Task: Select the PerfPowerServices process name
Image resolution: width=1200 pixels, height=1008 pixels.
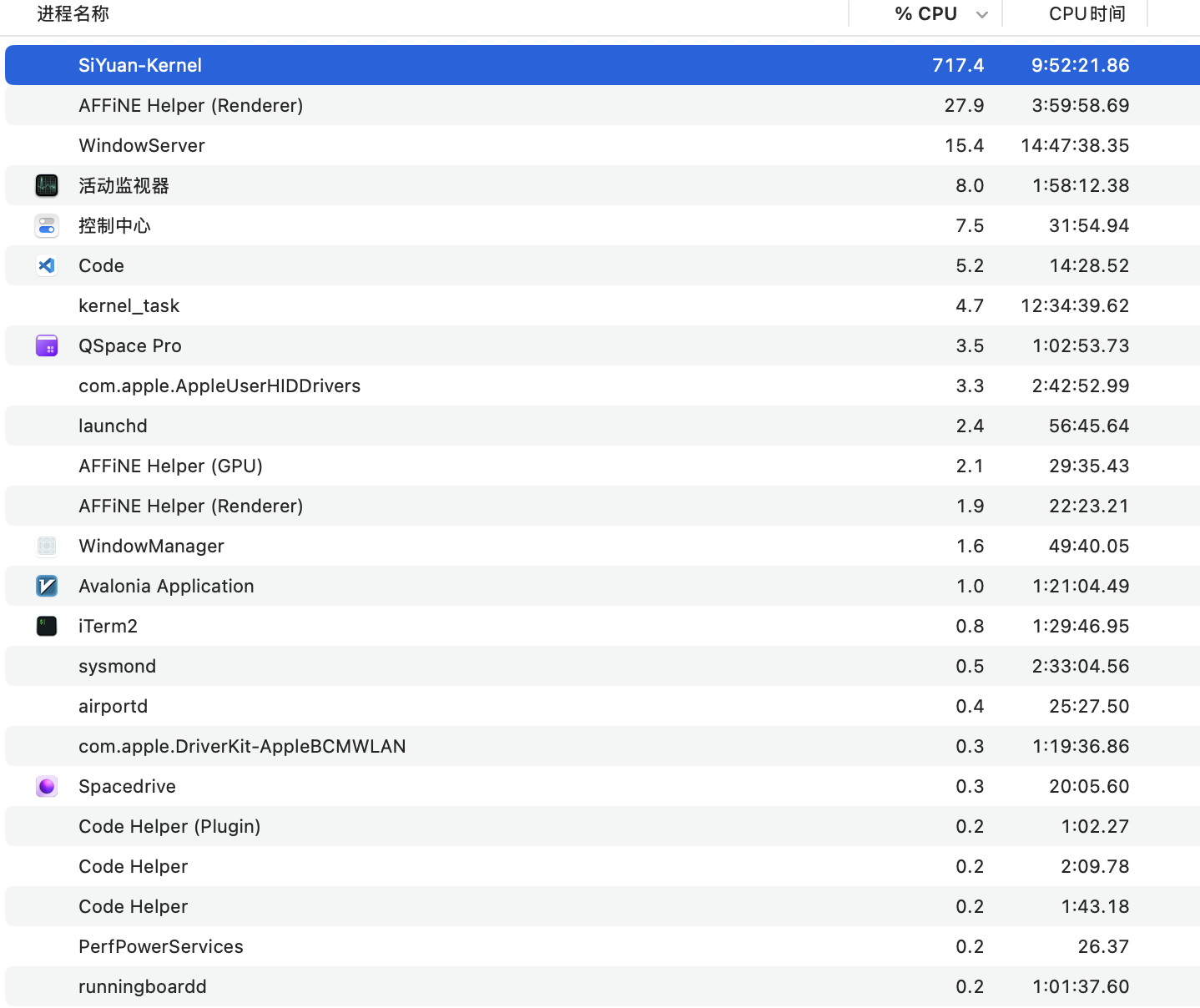Action: pos(161,946)
